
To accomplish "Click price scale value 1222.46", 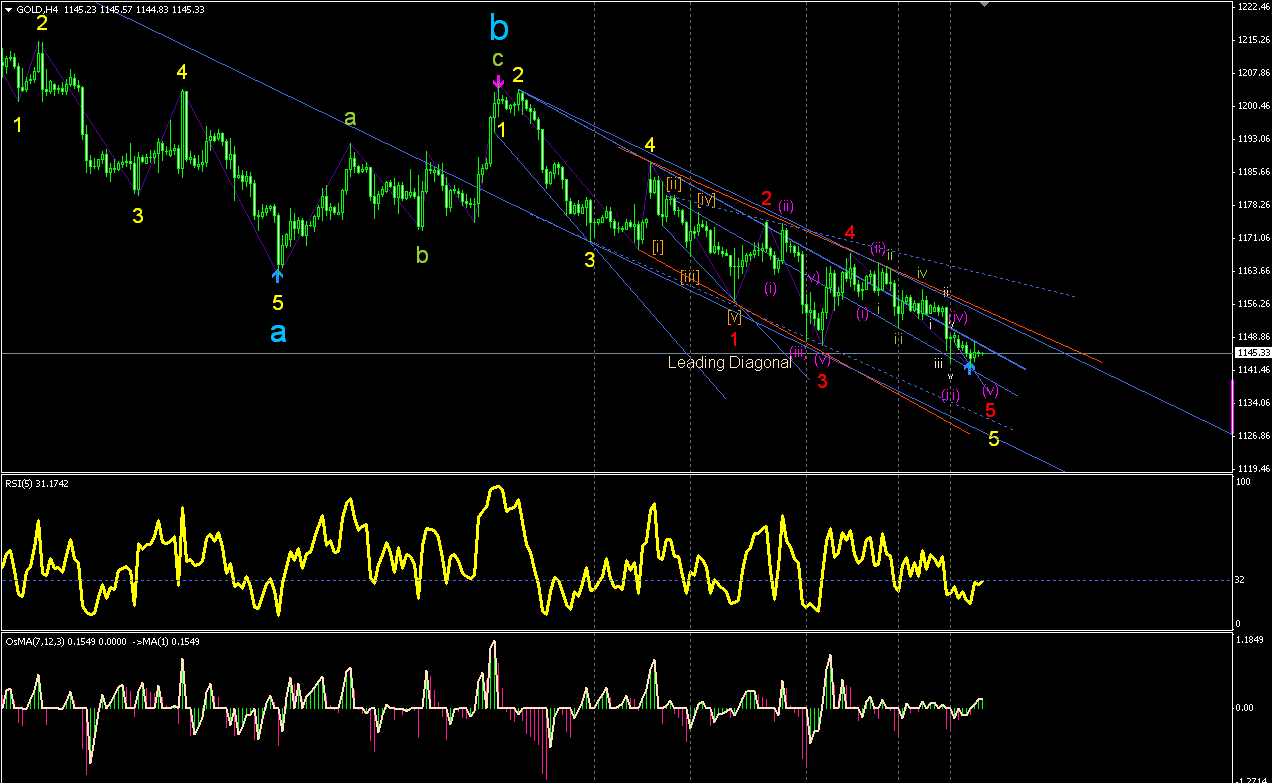I will point(1253,6).
